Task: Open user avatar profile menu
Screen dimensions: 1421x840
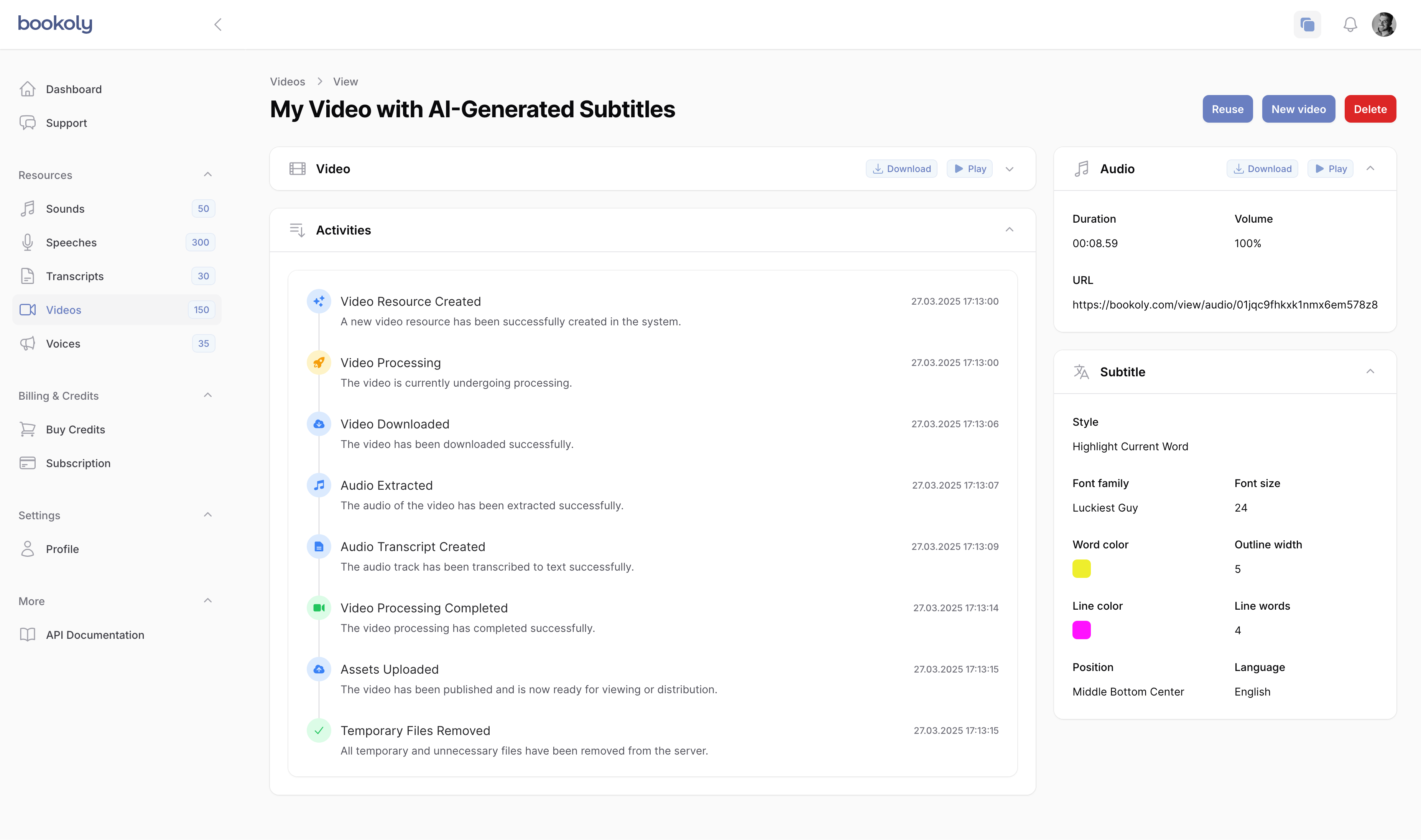Action: point(1384,25)
